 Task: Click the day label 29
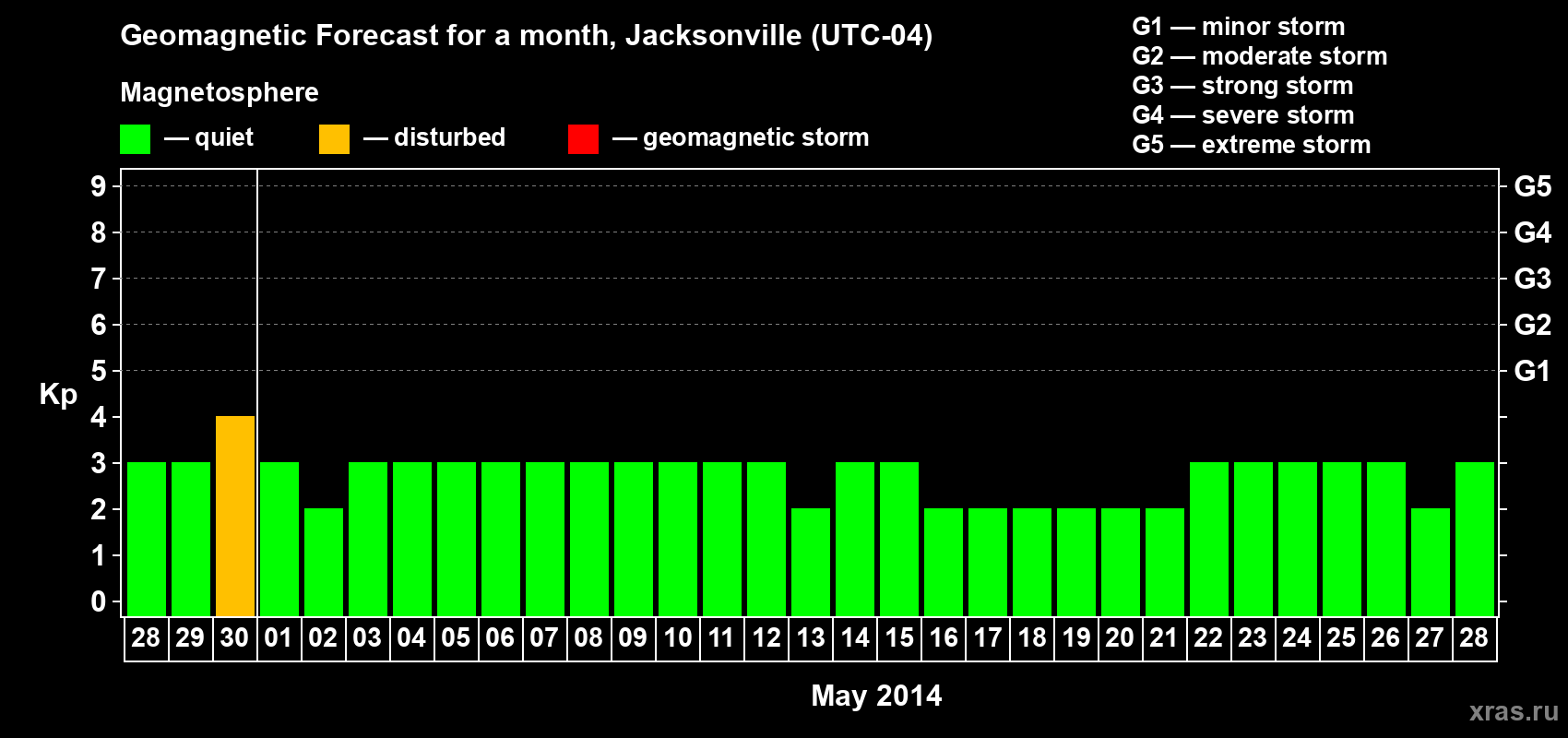coord(190,637)
